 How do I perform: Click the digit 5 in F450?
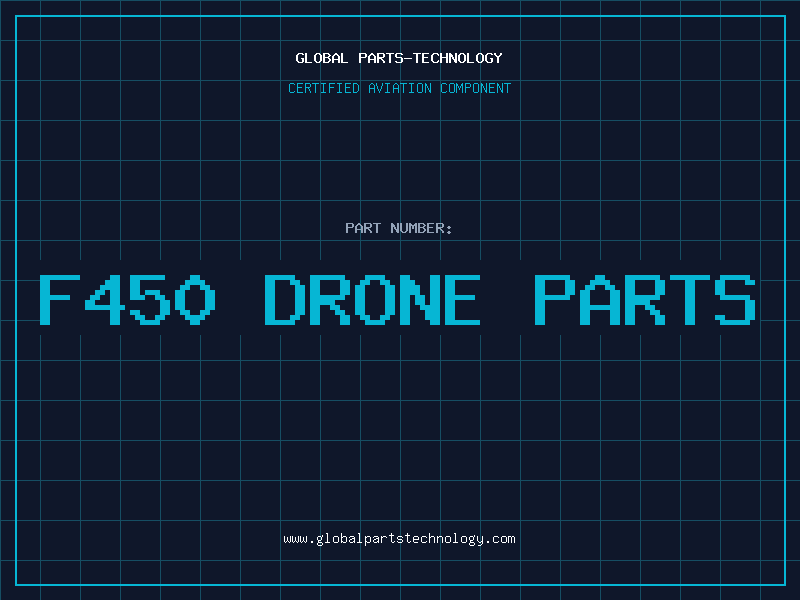pos(150,299)
